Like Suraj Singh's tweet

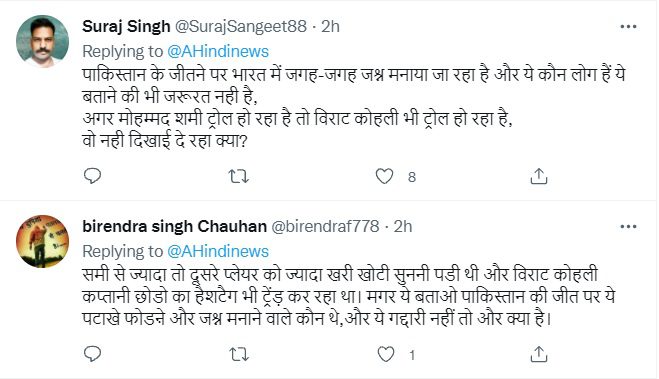coord(384,176)
